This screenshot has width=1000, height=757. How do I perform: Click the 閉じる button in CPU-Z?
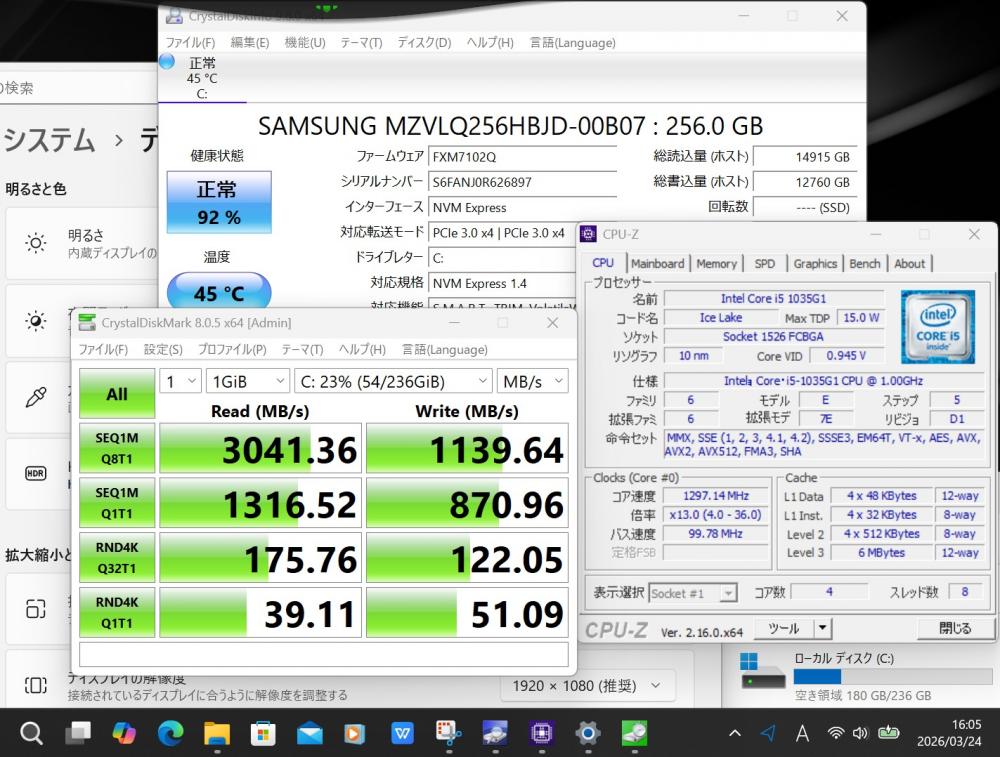(955, 628)
